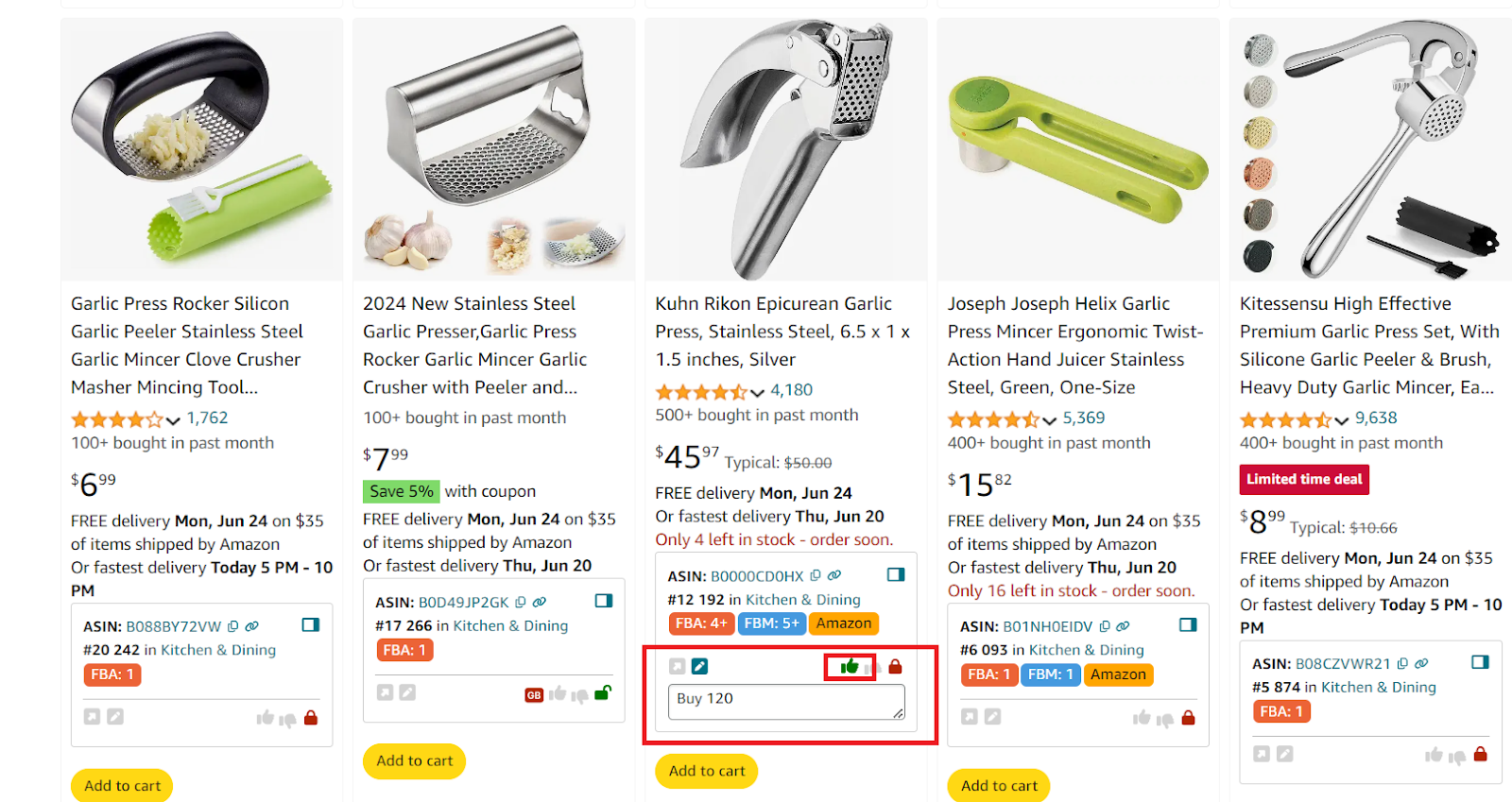Toggle the teal panel square next to ASIN B088BY72VW

point(312,624)
